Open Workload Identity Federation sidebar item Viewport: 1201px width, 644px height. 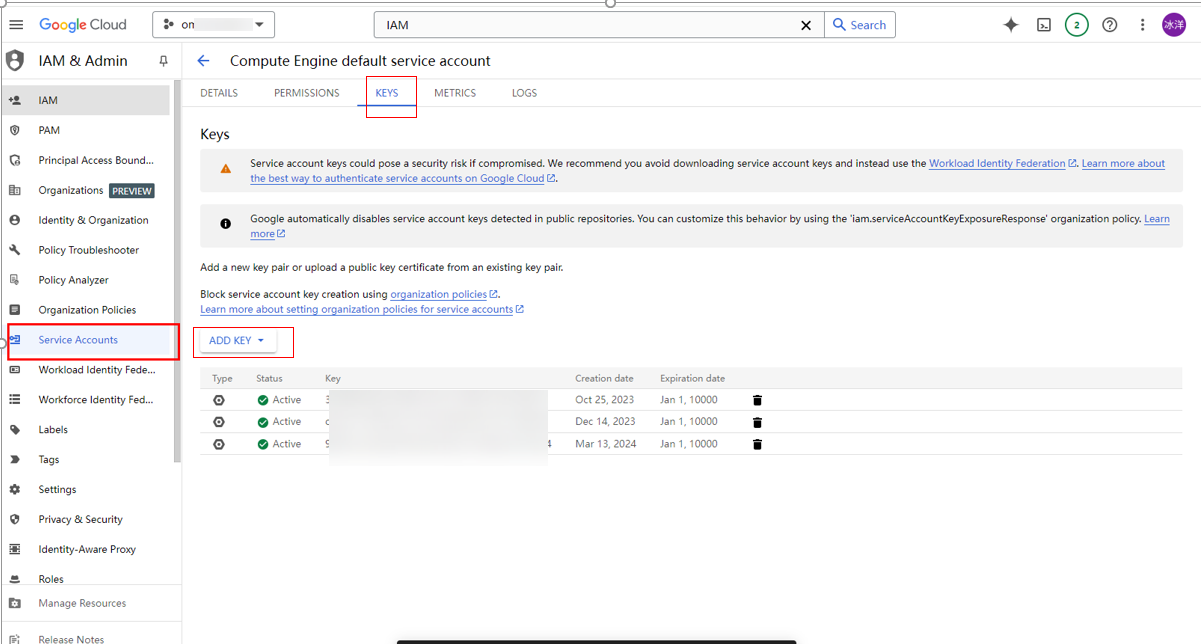point(88,370)
